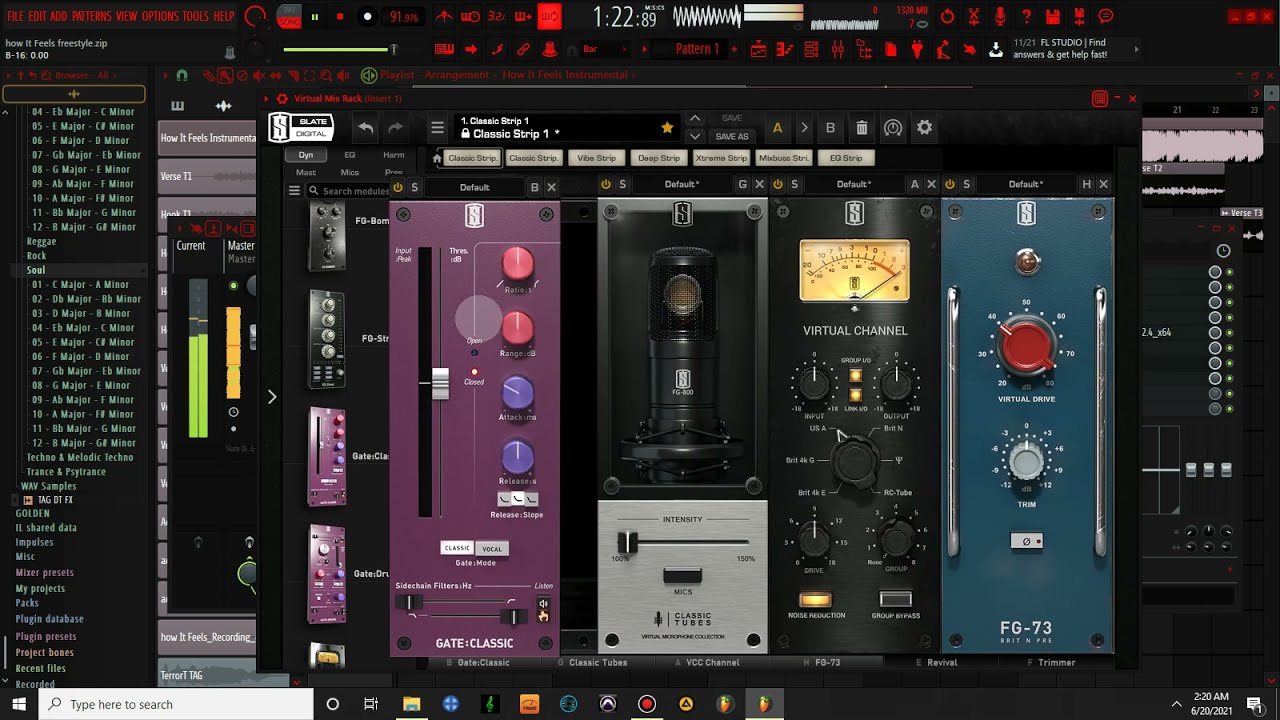Open FL Studio taskbar icon

(x=764, y=704)
